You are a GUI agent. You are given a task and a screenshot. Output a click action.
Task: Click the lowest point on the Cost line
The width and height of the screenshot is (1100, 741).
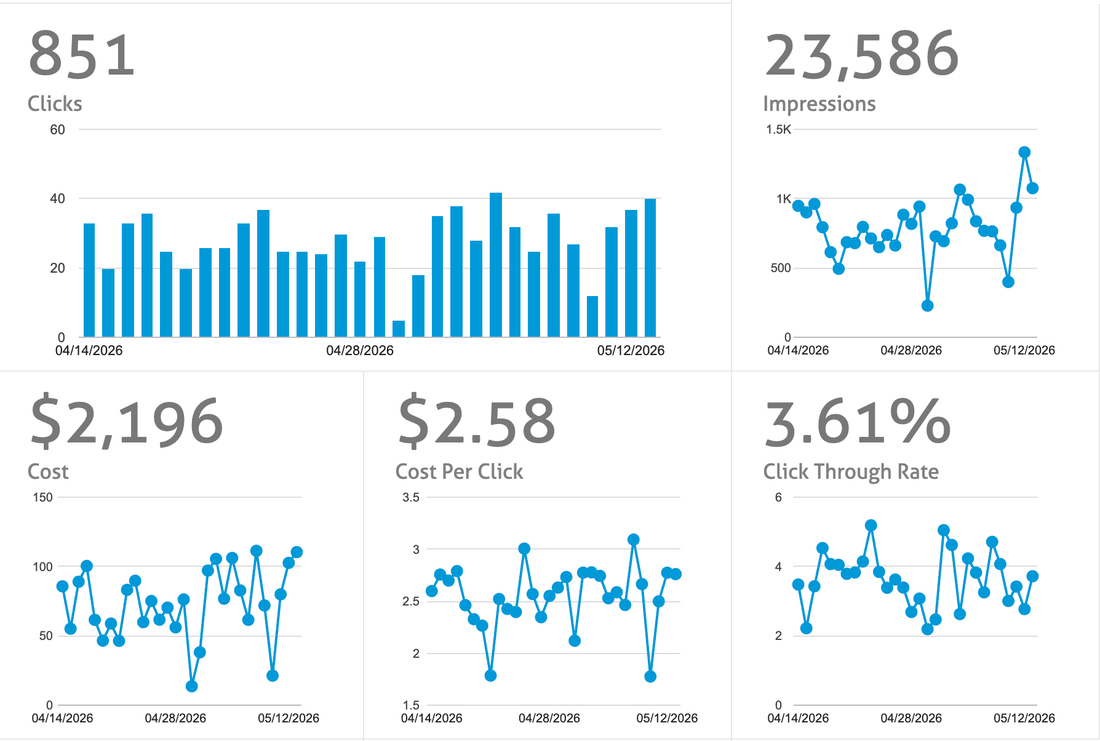point(192,686)
